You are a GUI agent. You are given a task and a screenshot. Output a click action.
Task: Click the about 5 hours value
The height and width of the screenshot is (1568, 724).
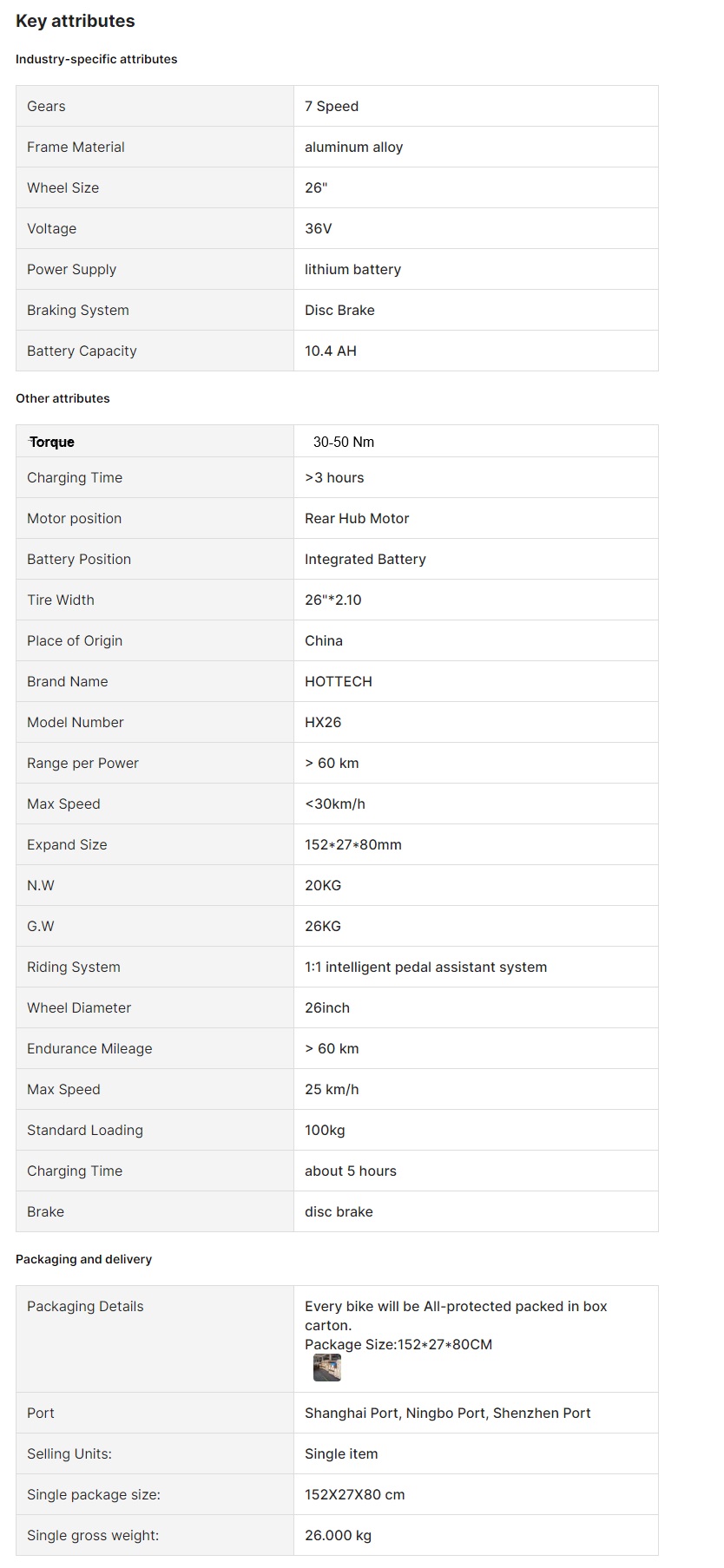click(351, 1171)
